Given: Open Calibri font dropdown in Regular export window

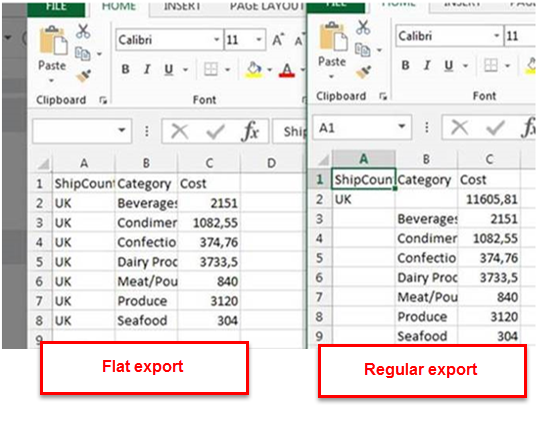Looking at the screenshot, I should [x=497, y=36].
